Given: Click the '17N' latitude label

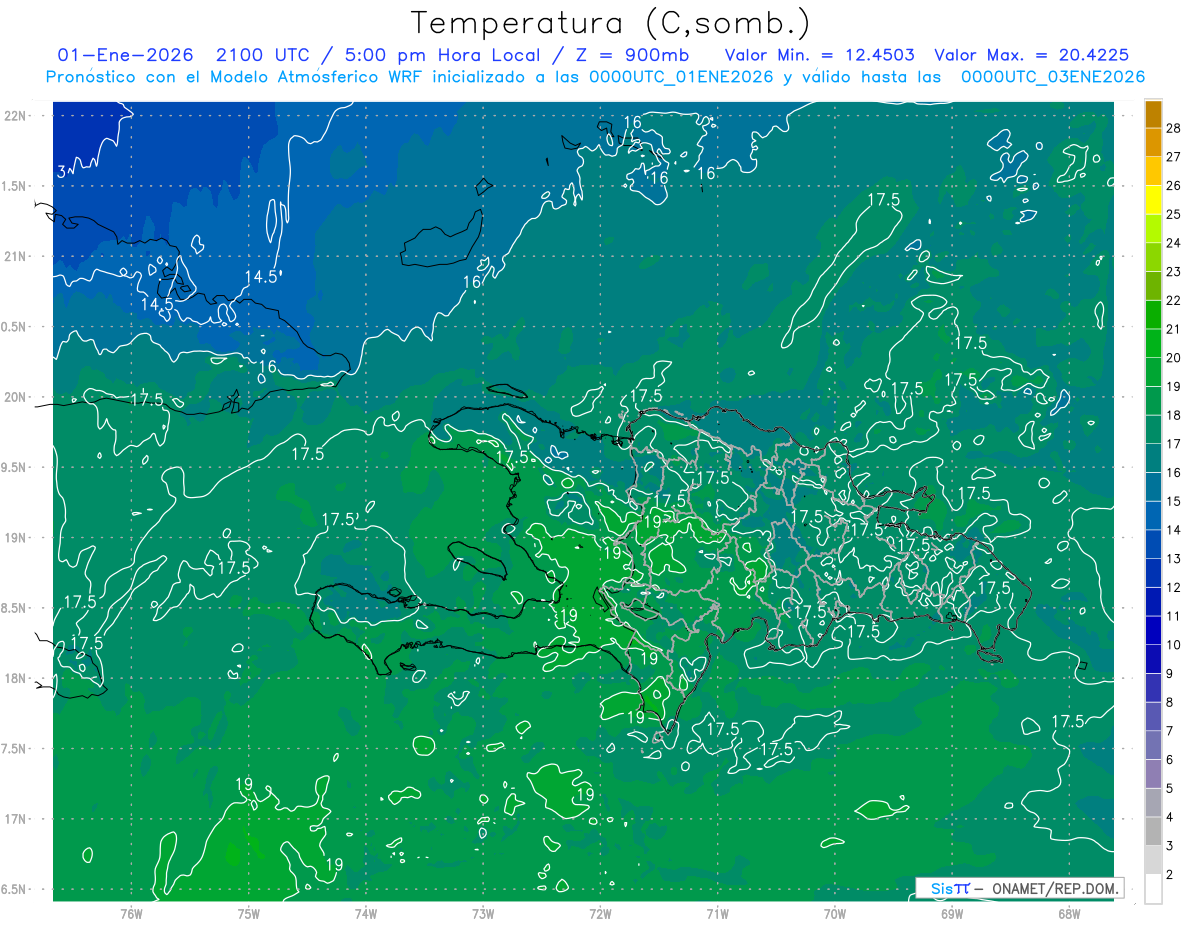Looking at the screenshot, I should tap(15, 819).
